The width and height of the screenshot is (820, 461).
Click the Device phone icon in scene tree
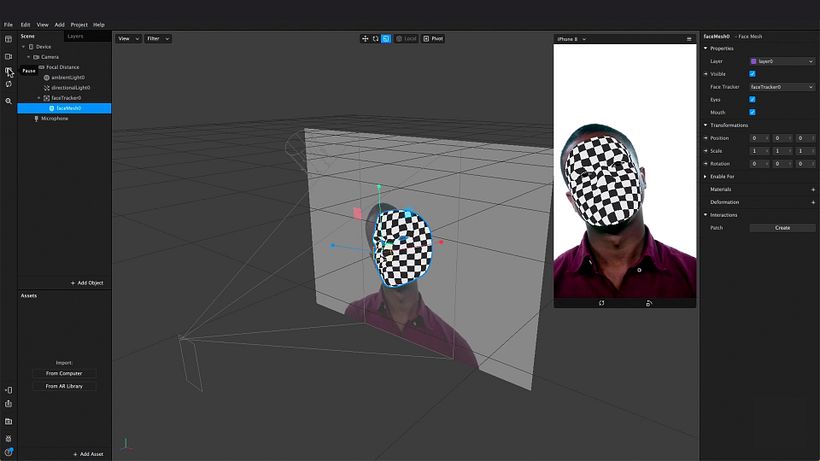click(31, 47)
